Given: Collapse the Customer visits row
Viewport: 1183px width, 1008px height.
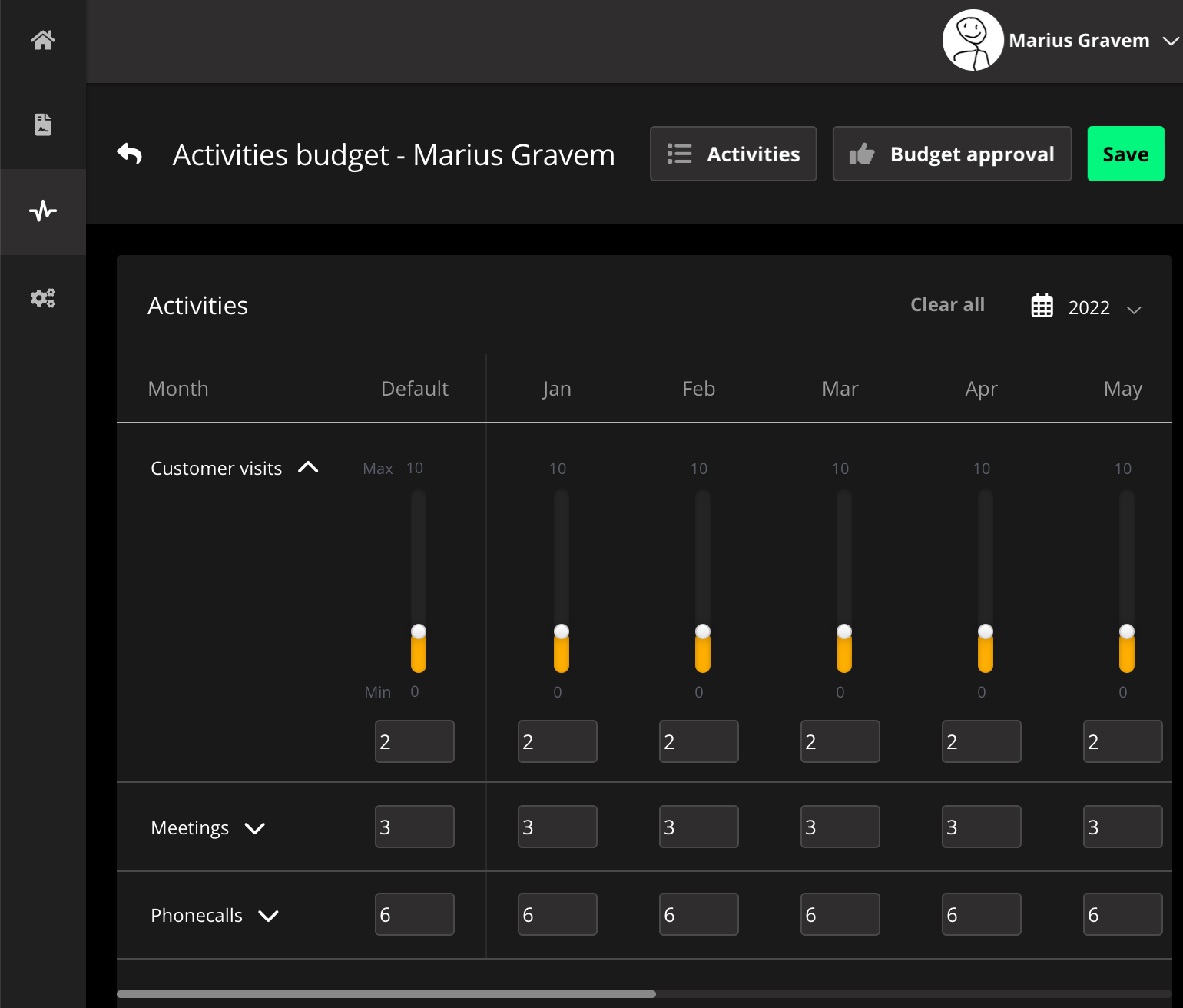Looking at the screenshot, I should (x=308, y=468).
